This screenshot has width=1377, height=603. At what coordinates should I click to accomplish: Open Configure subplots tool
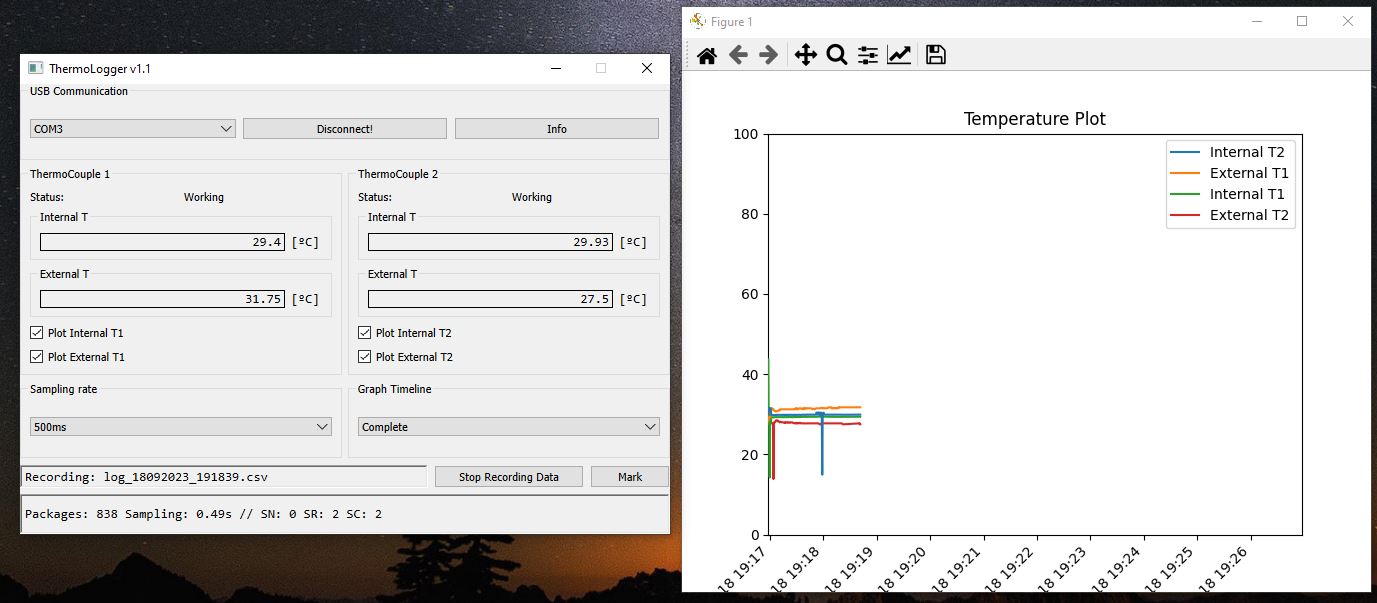[x=868, y=55]
